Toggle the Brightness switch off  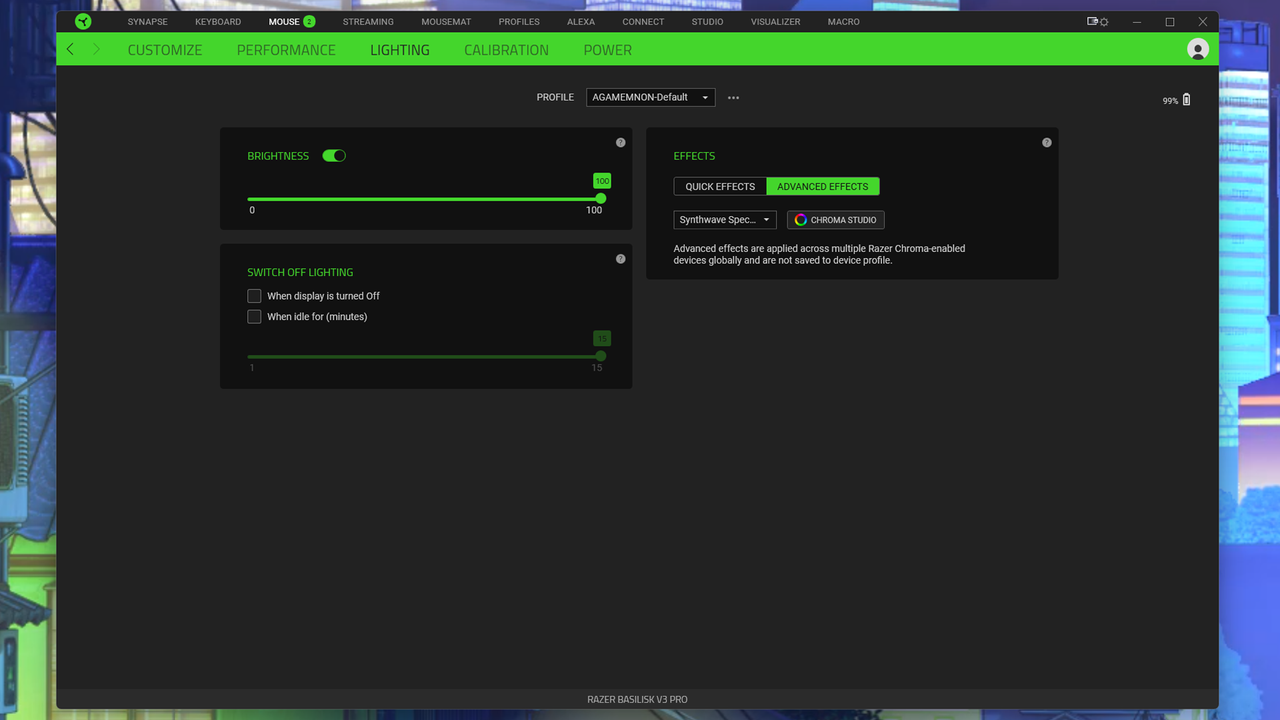[334, 156]
